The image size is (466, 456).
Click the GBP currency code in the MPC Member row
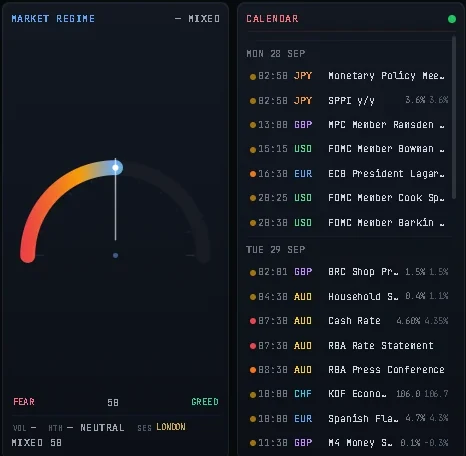[x=303, y=125]
